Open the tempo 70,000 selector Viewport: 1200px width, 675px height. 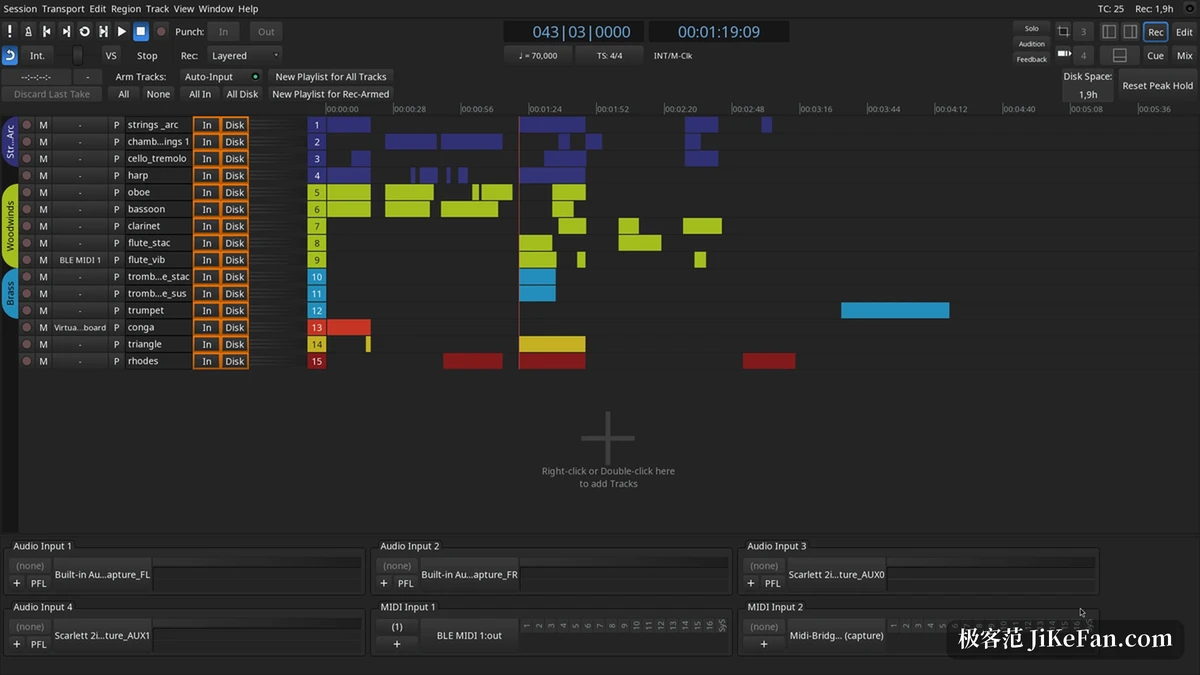tap(539, 56)
